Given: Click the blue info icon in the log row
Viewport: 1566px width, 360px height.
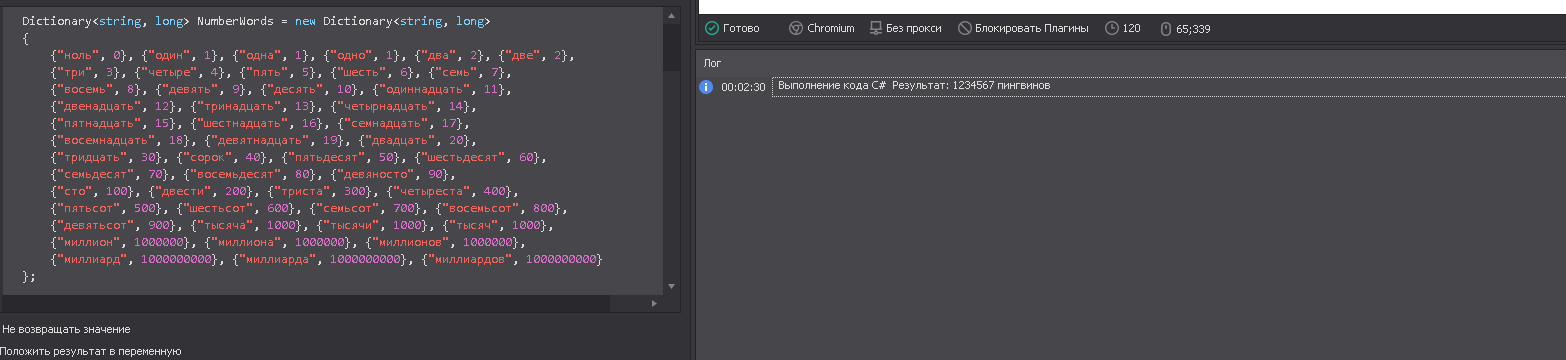Looking at the screenshot, I should (706, 87).
